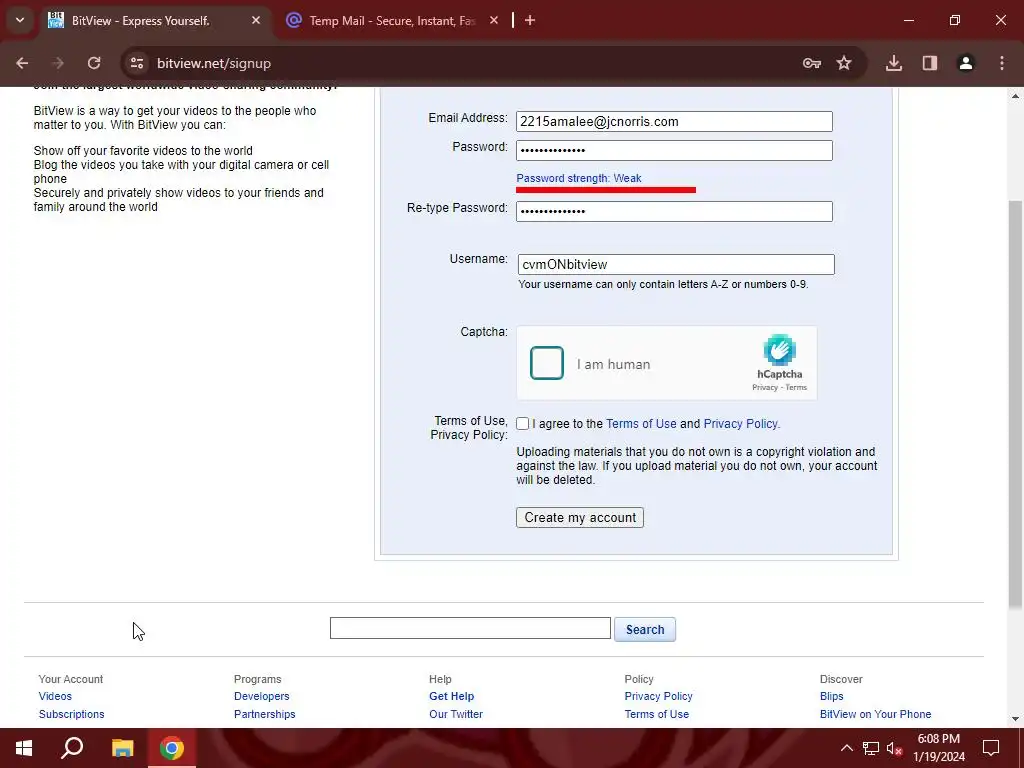Open the Chrome three-dot menu

pos(1002,63)
